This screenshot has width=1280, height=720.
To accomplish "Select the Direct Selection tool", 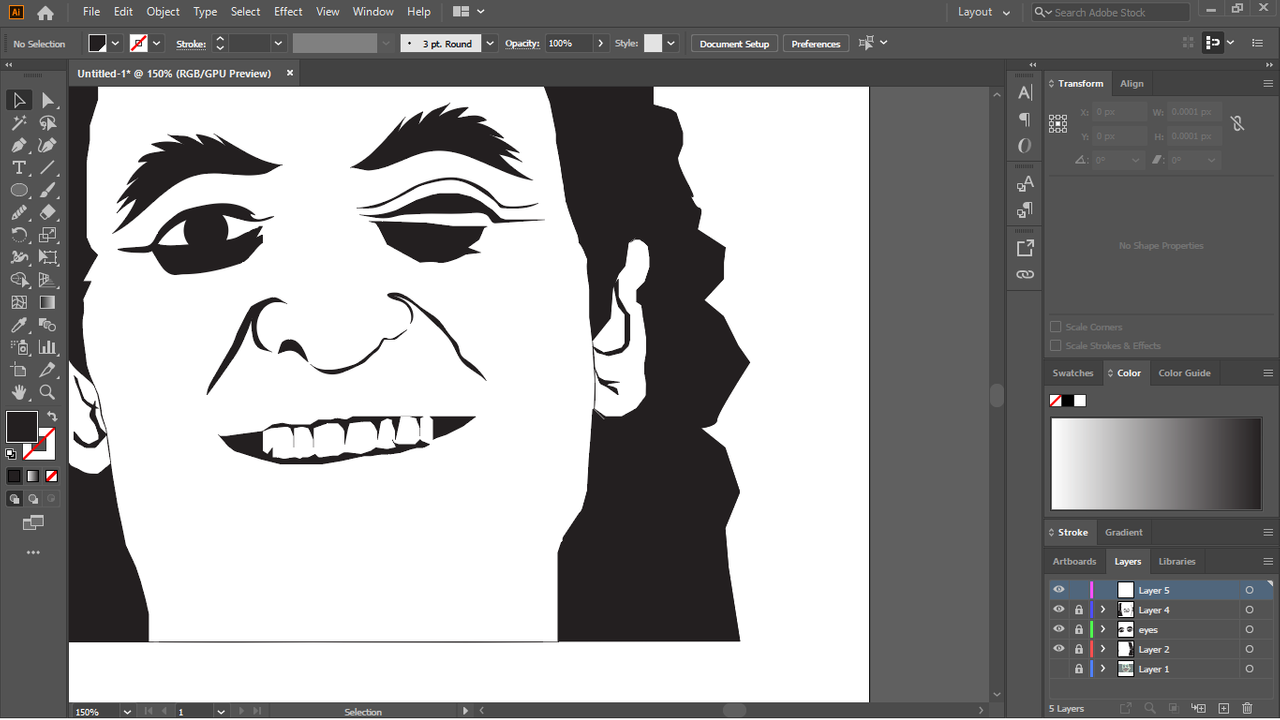I will [47, 100].
